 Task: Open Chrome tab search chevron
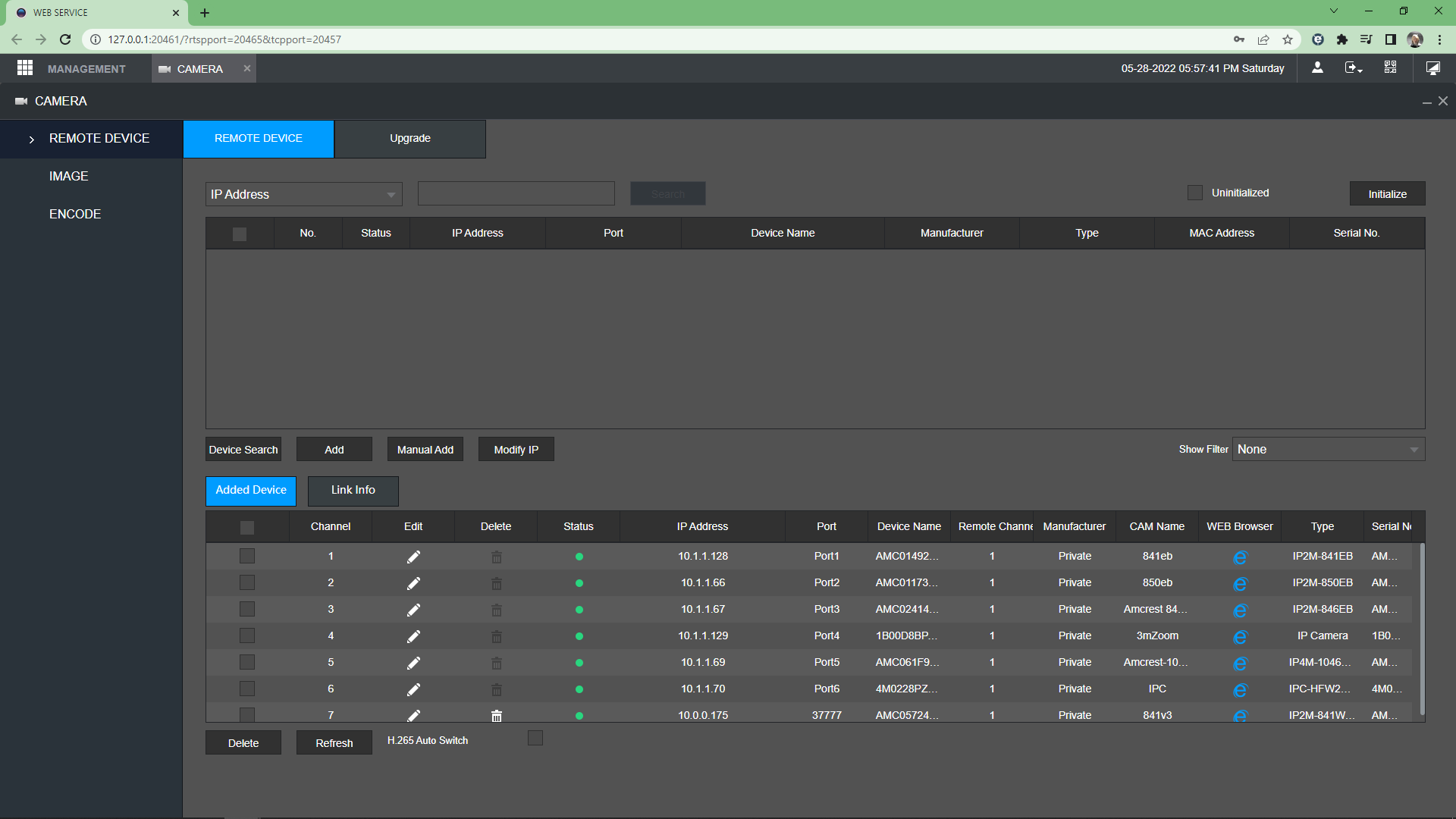[1334, 11]
